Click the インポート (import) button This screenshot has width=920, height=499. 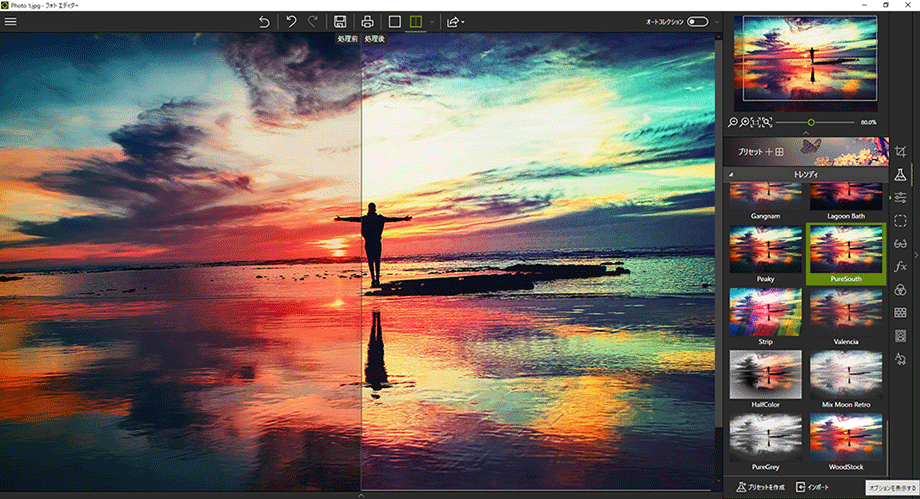[x=812, y=487]
